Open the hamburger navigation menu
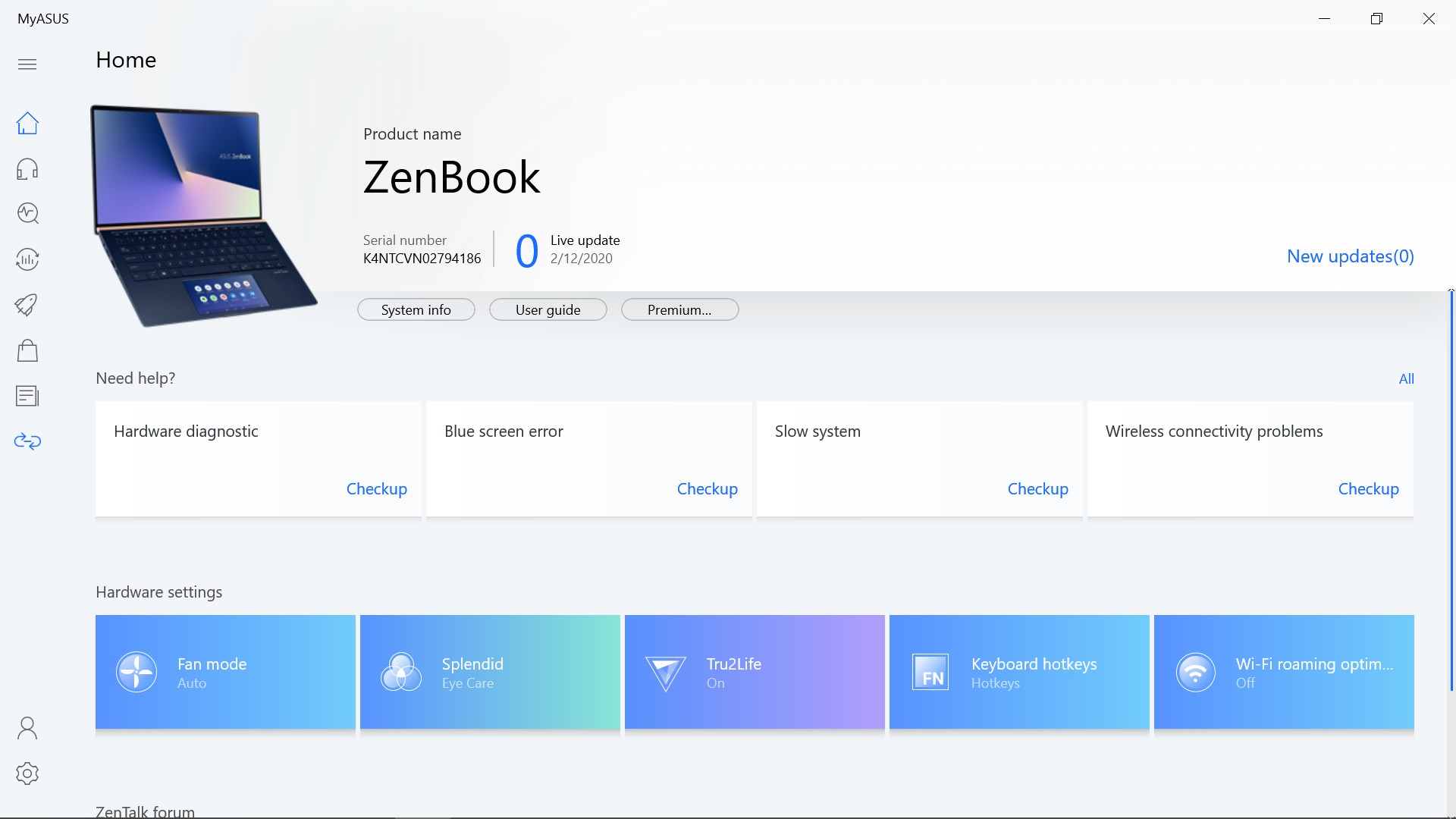The image size is (1456, 819). click(x=27, y=64)
